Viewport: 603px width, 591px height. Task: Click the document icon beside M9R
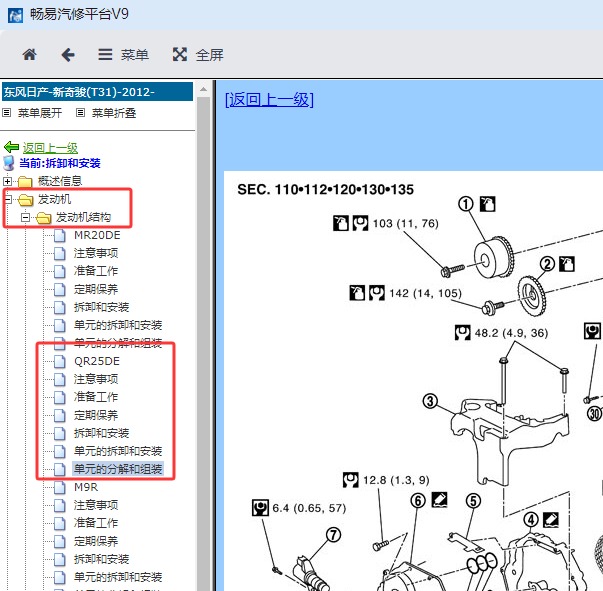tap(60, 488)
